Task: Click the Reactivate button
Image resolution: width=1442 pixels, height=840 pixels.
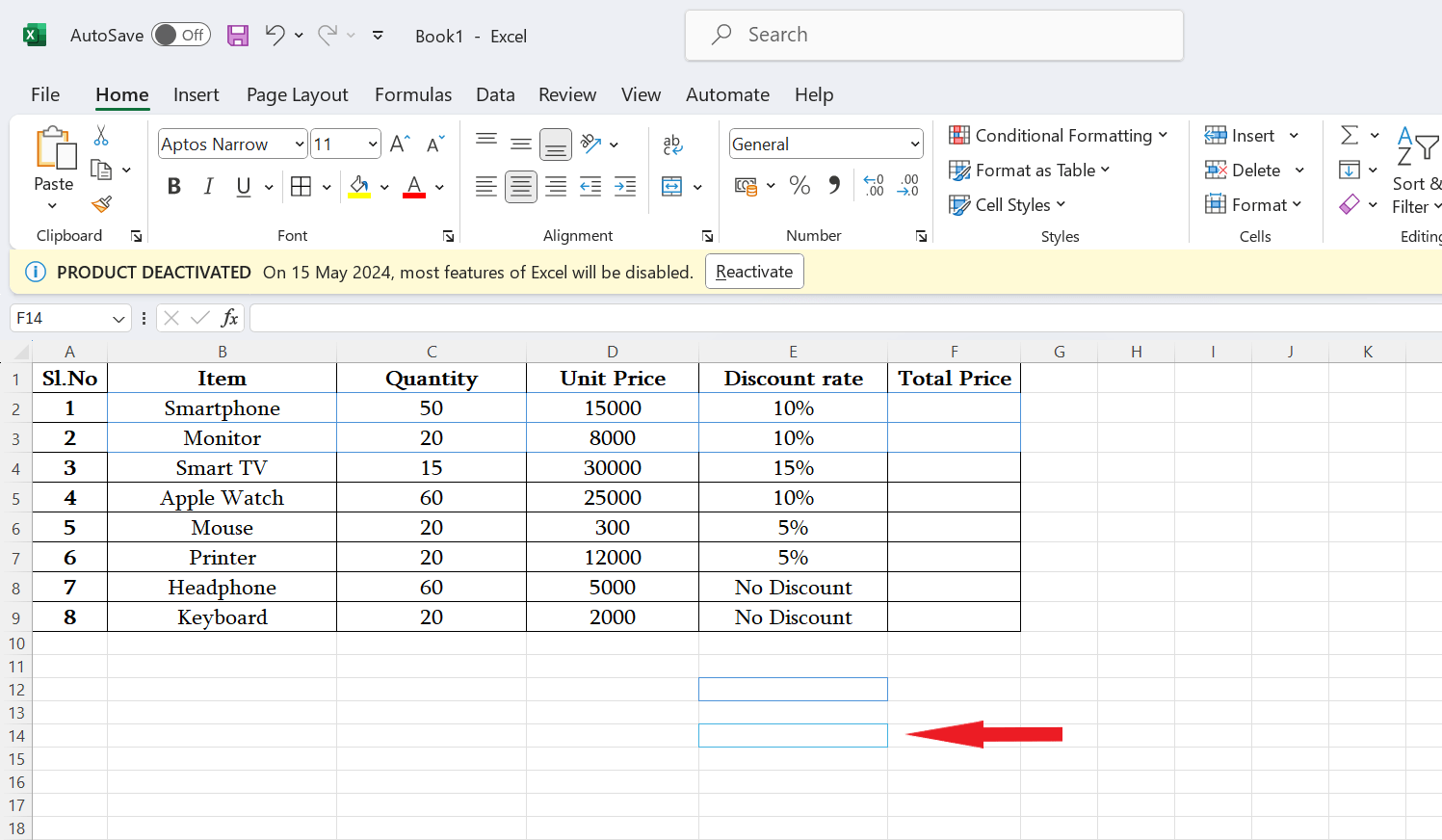Action: [754, 271]
